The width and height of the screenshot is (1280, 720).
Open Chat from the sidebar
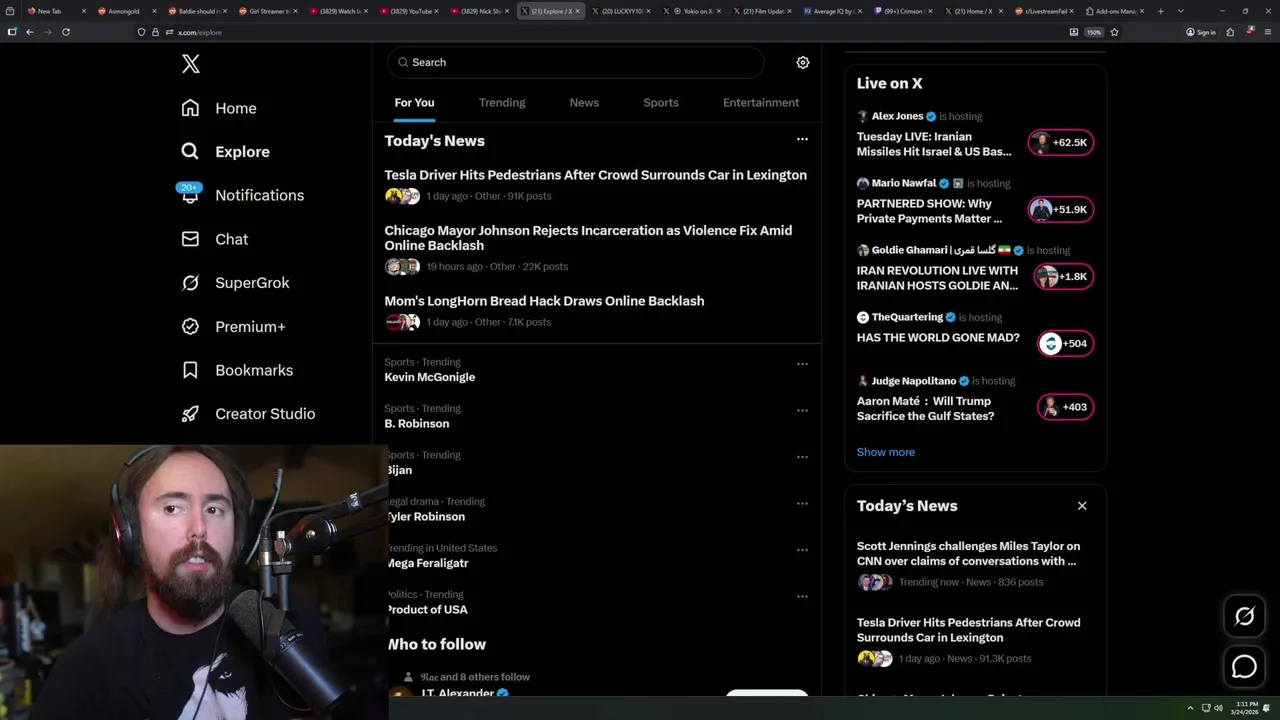[214, 239]
